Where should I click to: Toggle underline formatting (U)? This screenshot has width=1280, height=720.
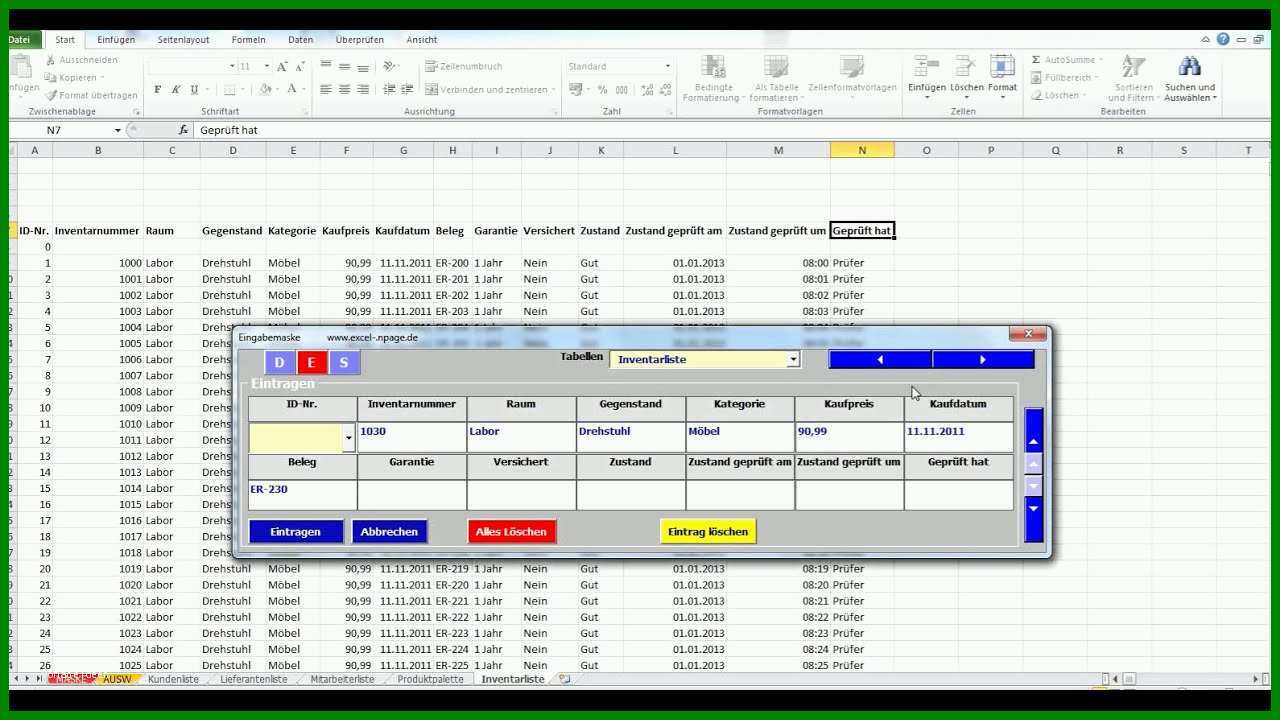tap(194, 89)
